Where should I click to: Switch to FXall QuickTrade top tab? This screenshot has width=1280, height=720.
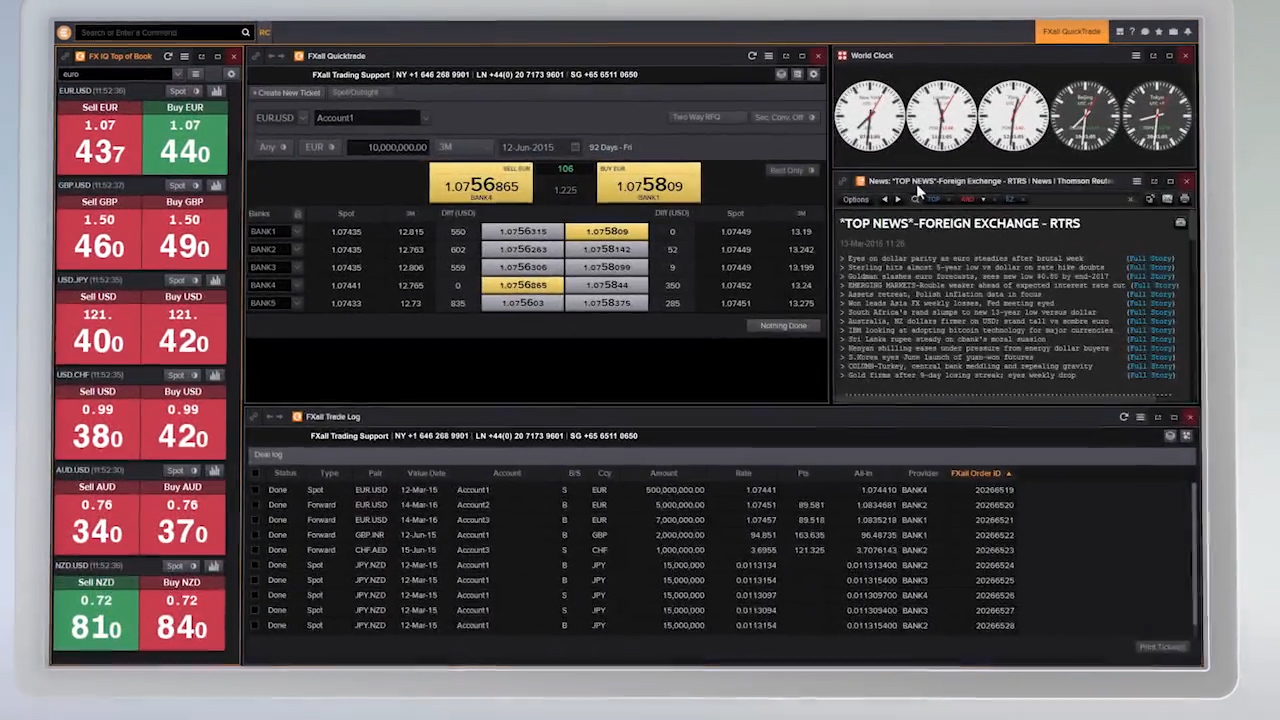[1071, 32]
